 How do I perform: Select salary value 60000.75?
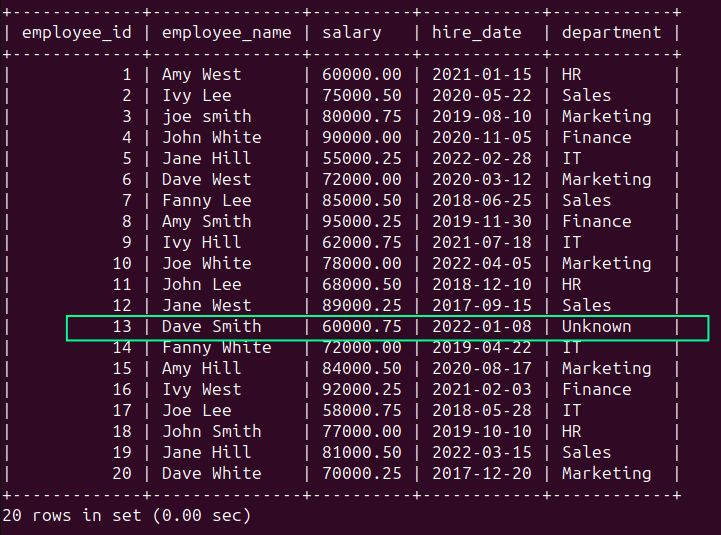(361, 326)
